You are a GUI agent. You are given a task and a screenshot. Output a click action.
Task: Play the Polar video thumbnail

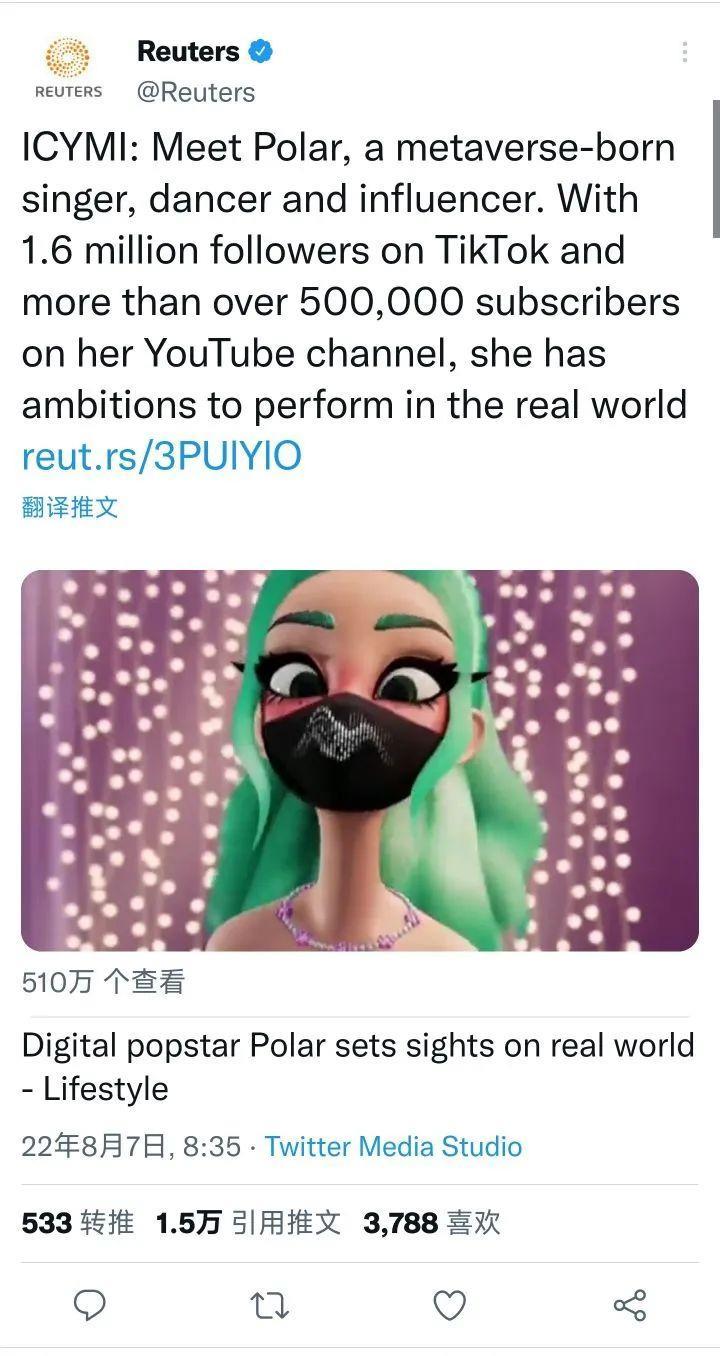360,760
